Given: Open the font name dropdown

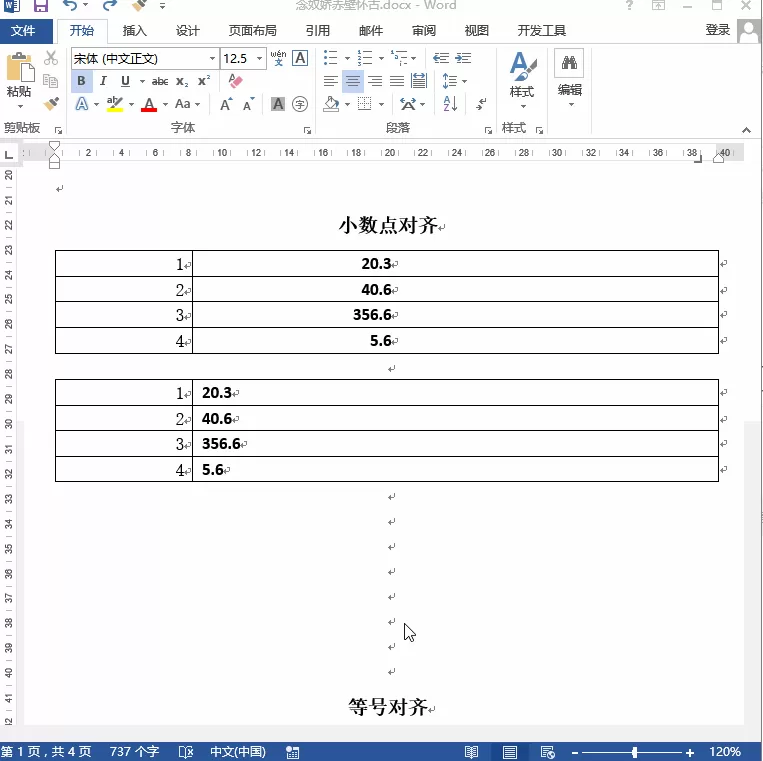Looking at the screenshot, I should tap(212, 58).
